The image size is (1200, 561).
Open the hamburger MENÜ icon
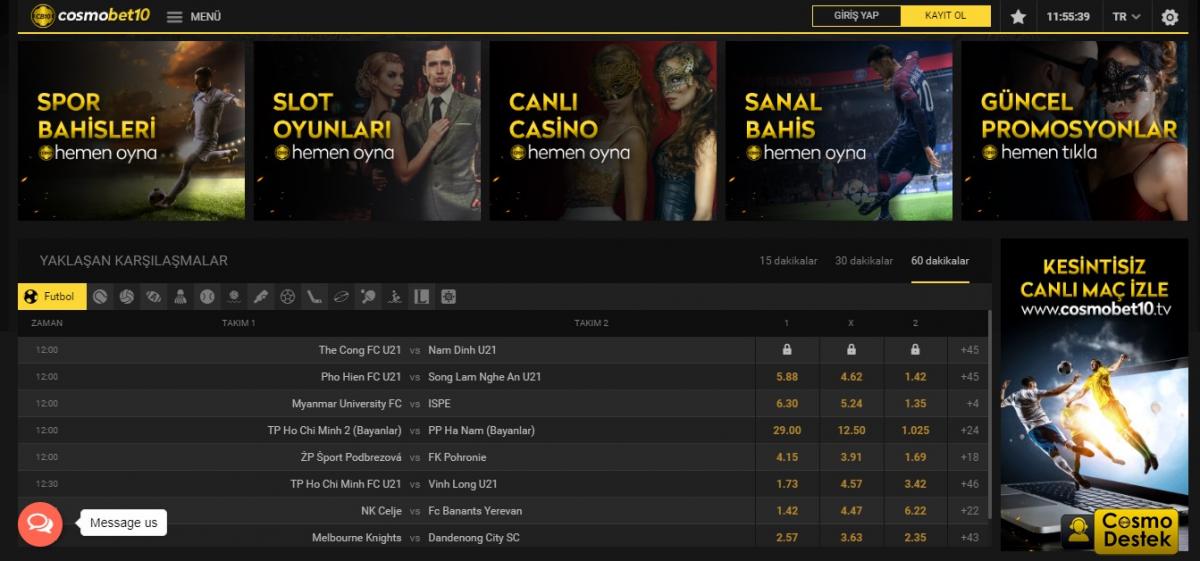(x=175, y=17)
